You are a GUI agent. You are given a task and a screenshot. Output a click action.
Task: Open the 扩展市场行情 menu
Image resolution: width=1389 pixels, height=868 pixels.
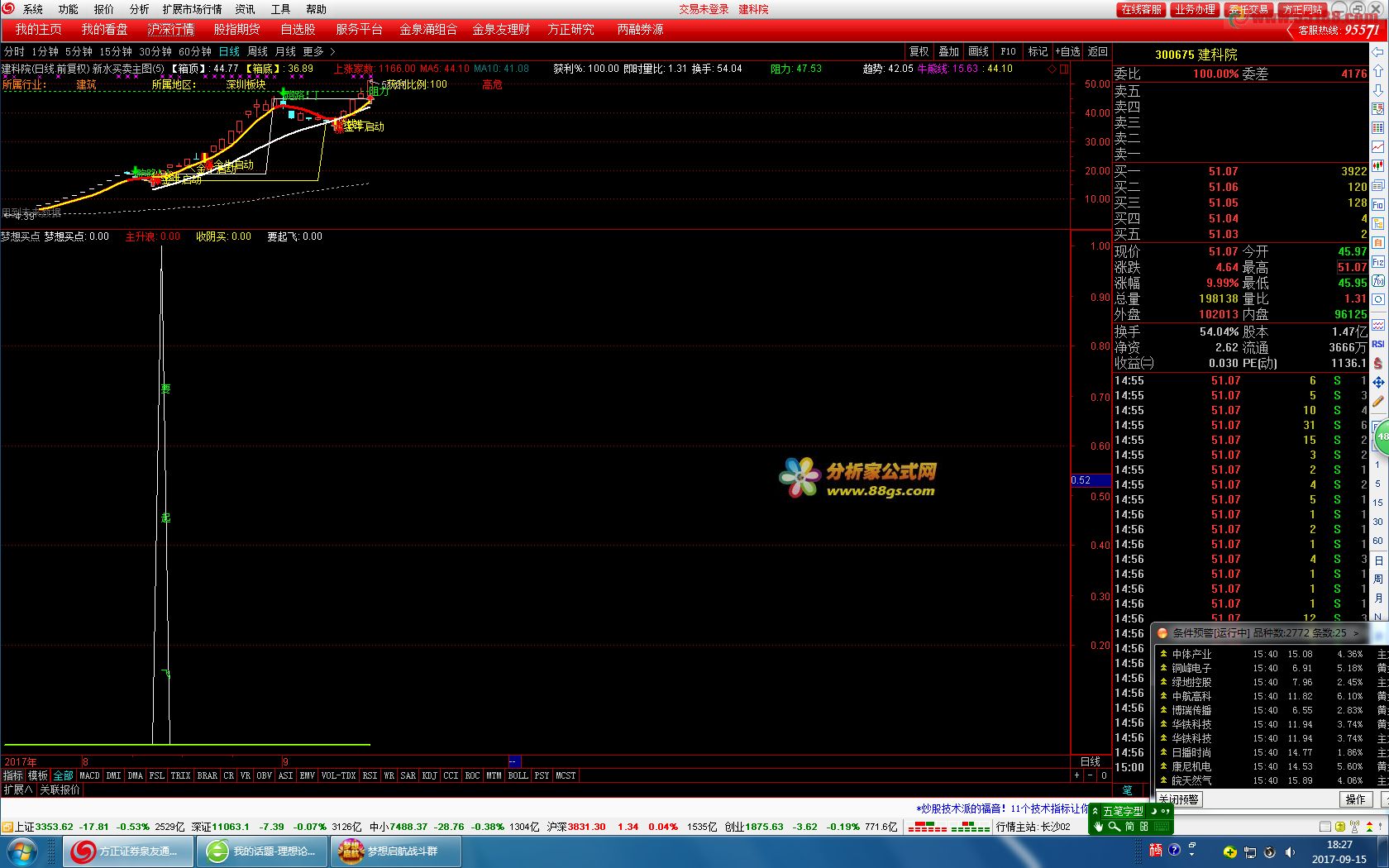click(192, 9)
